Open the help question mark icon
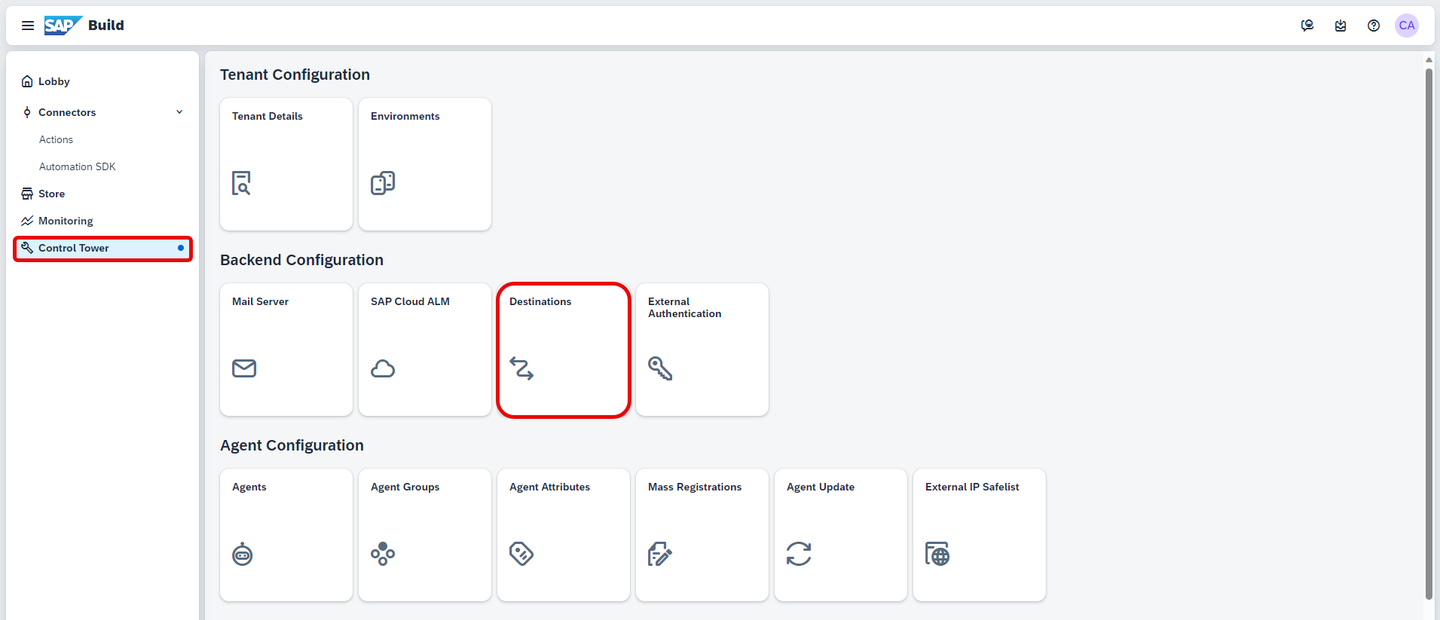Viewport: 1440px width, 620px height. click(1374, 26)
